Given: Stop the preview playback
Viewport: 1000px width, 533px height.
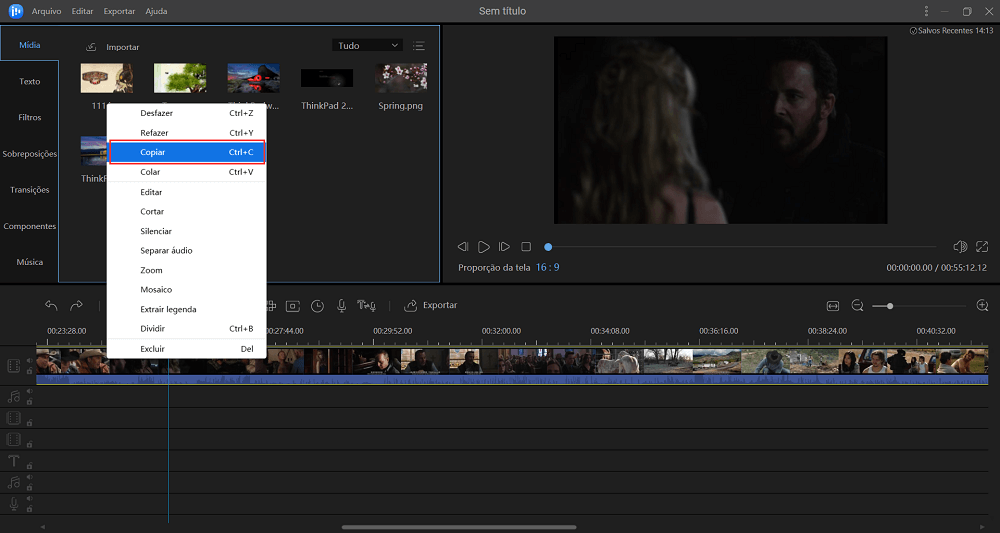Looking at the screenshot, I should [526, 246].
